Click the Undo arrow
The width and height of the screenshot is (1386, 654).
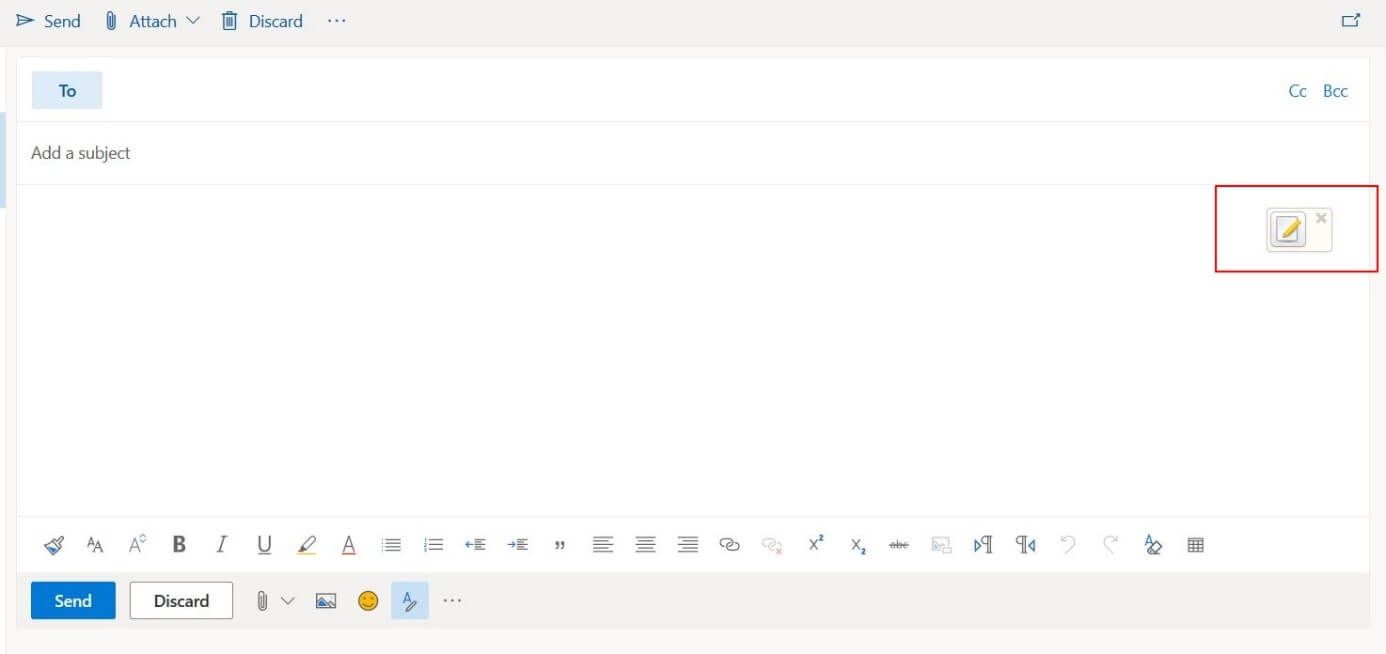(1068, 545)
